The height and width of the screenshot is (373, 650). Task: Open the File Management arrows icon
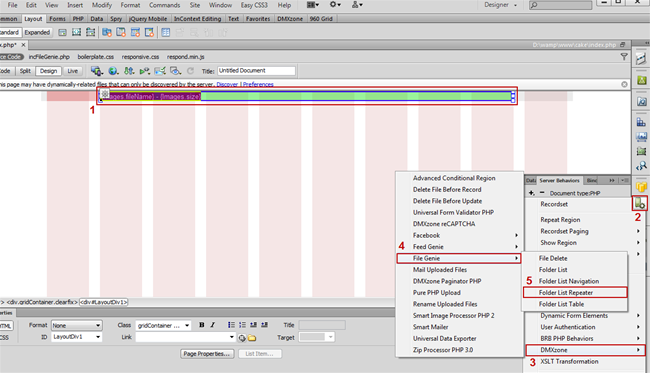point(129,71)
